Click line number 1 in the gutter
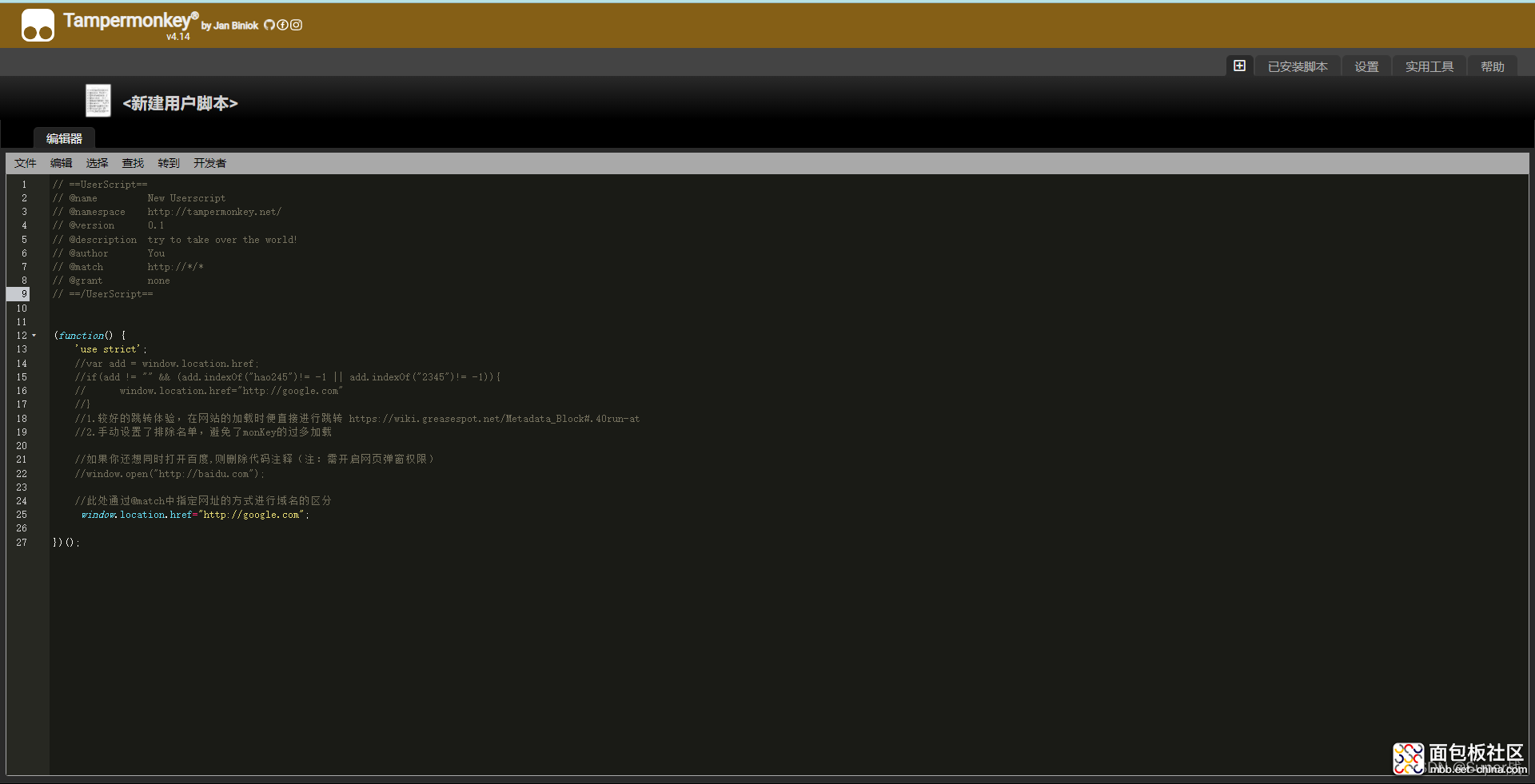 [x=24, y=185]
